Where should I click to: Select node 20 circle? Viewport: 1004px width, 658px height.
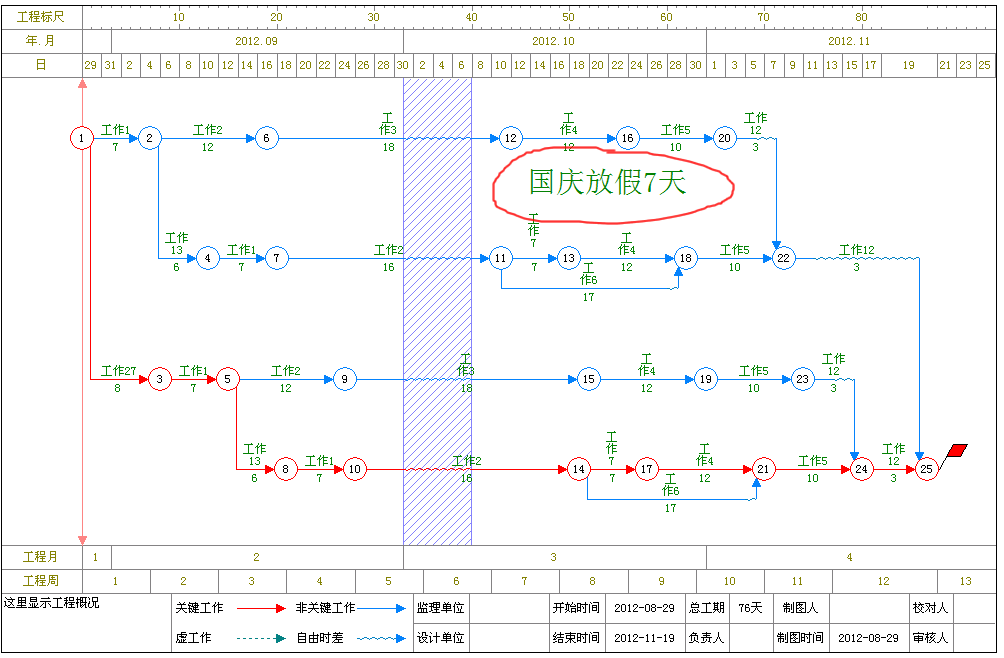[x=725, y=138]
